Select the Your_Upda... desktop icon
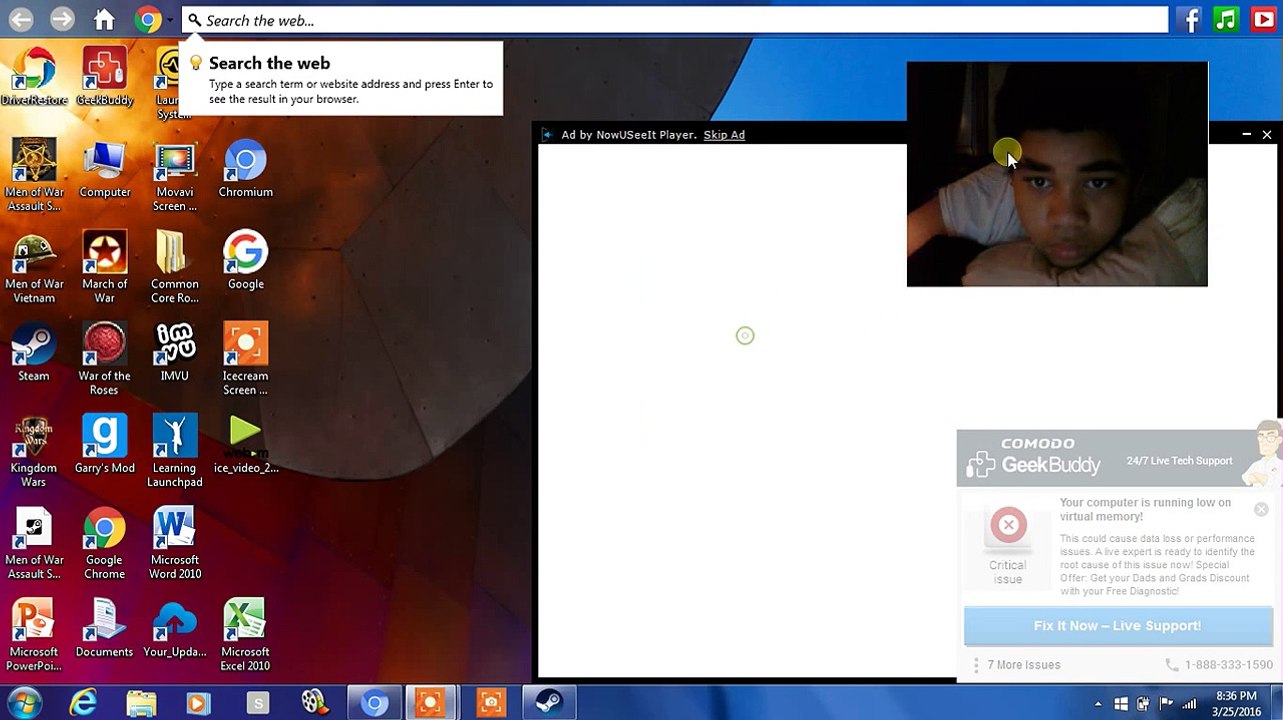Screen dimensions: 1283x720 pos(174,630)
